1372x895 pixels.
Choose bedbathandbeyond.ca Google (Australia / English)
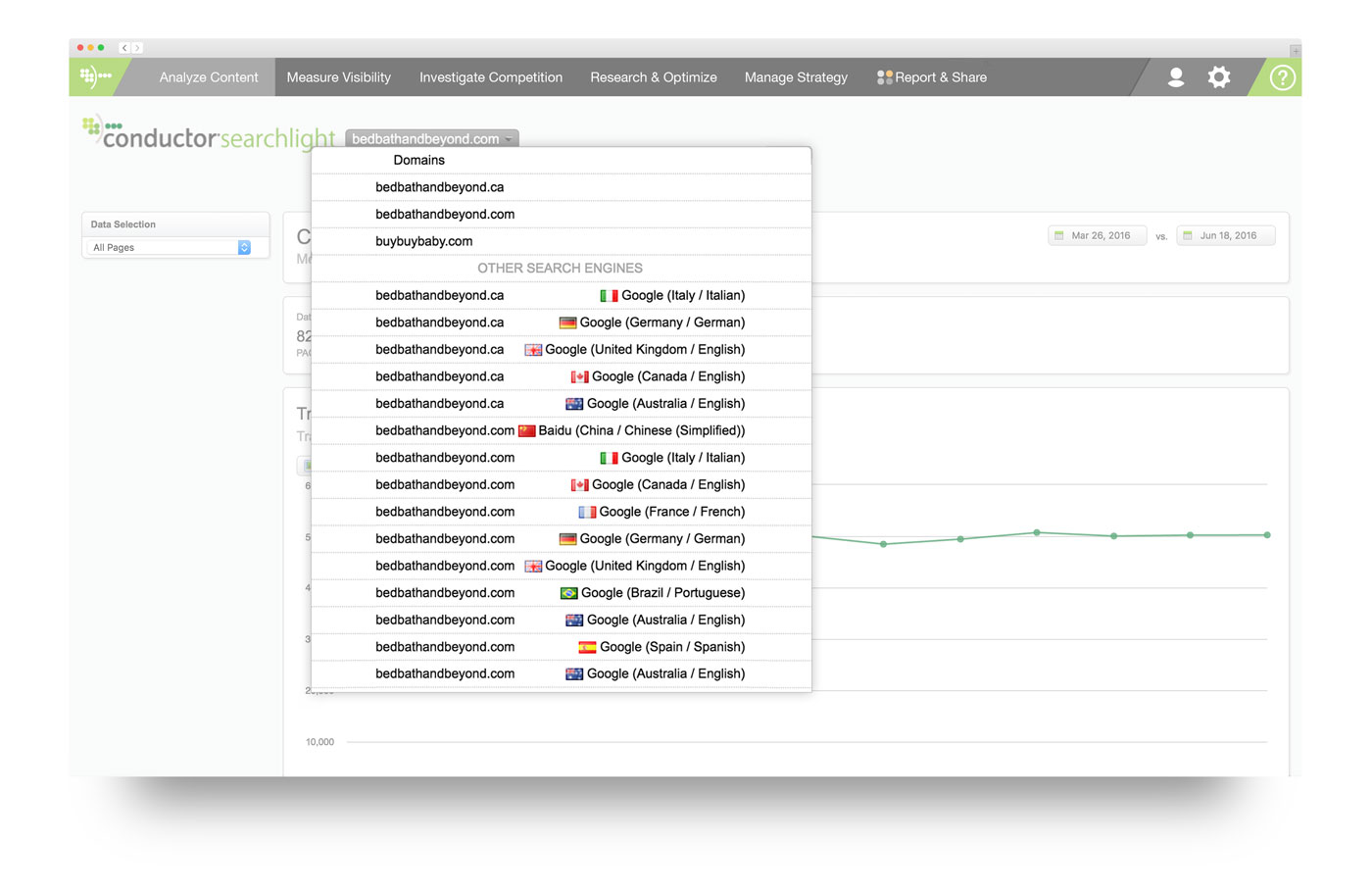point(562,404)
